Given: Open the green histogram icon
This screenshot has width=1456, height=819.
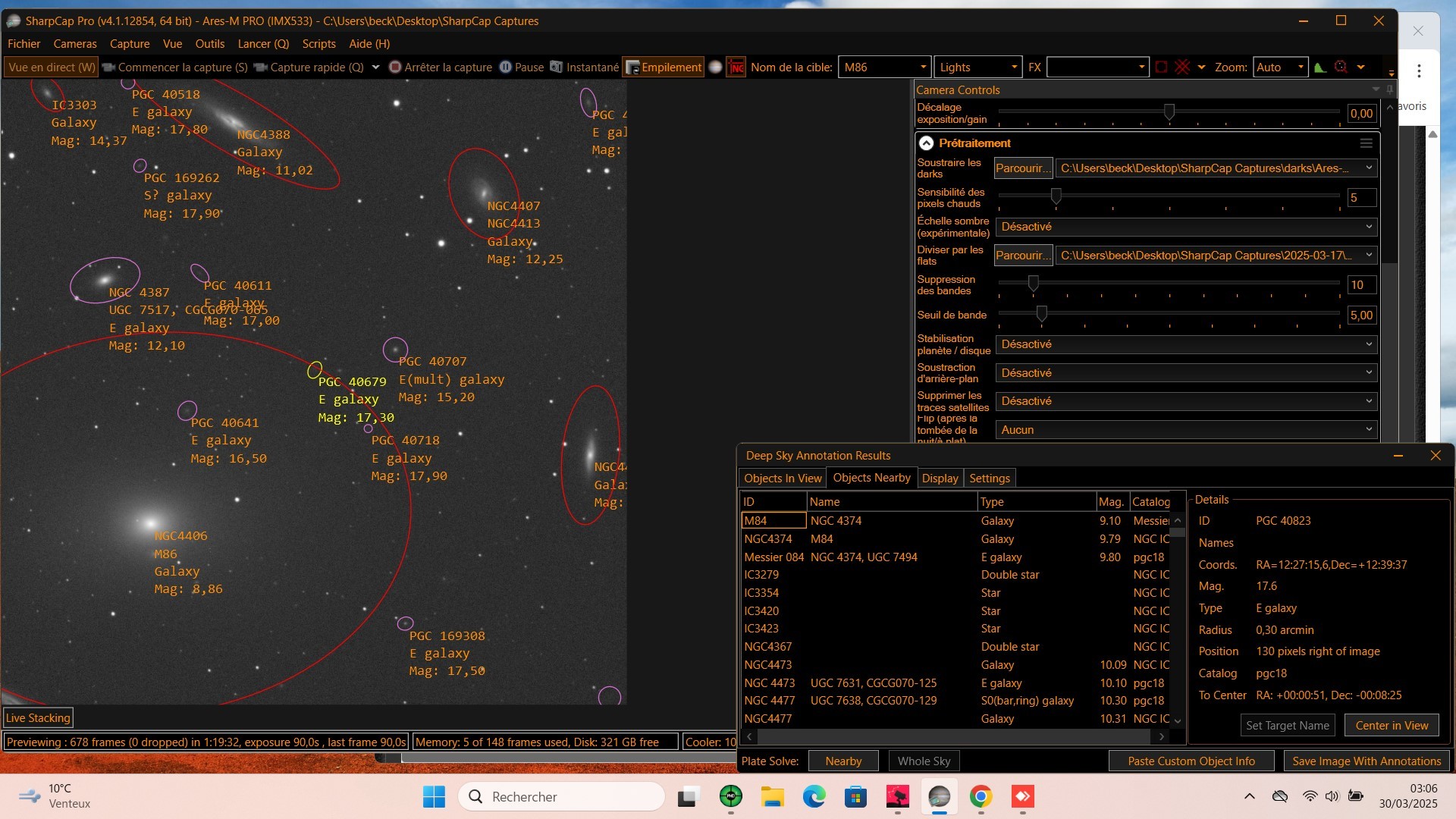Looking at the screenshot, I should 1319,67.
